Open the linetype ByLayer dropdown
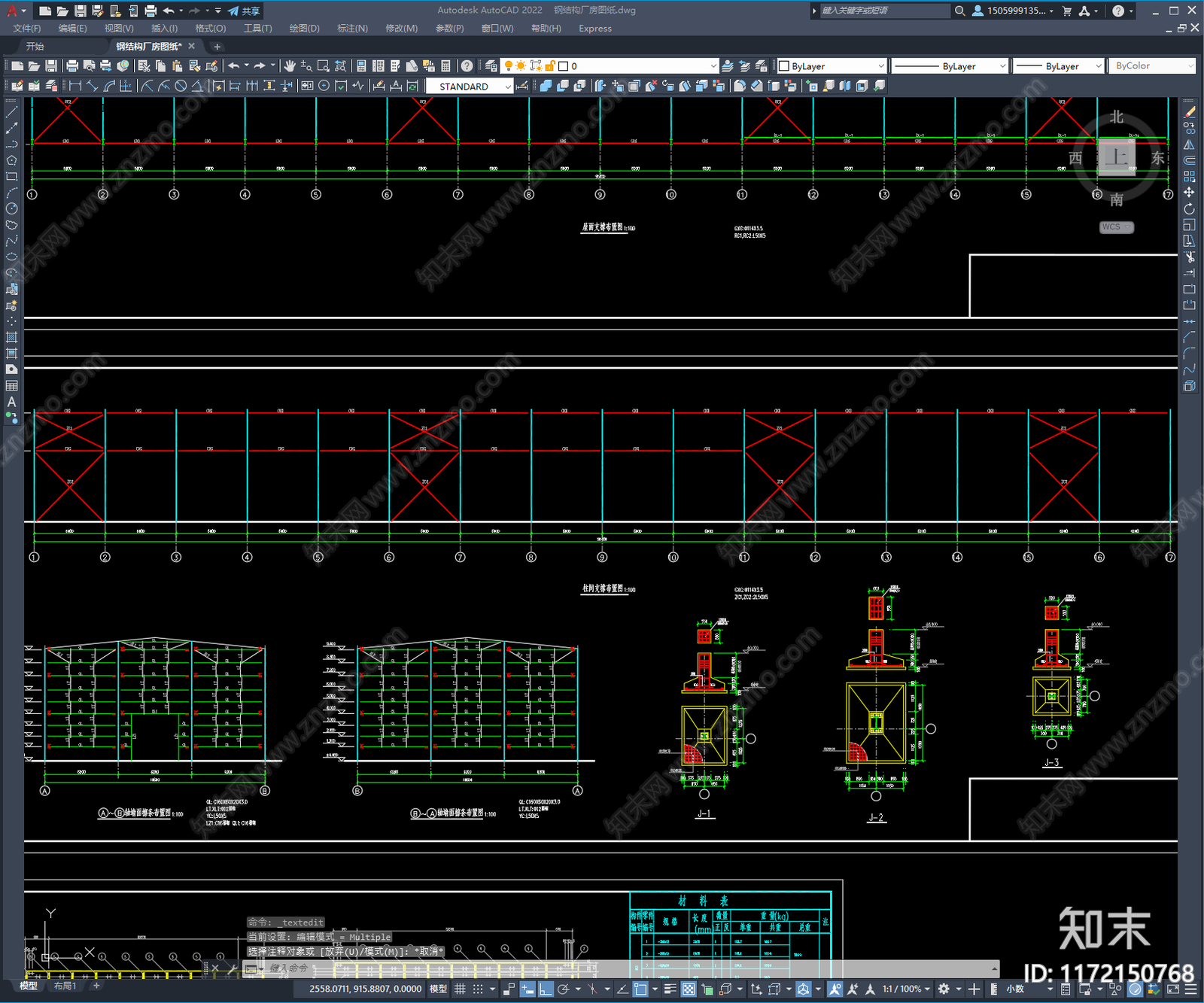The image size is (1204, 1003). pos(949,66)
